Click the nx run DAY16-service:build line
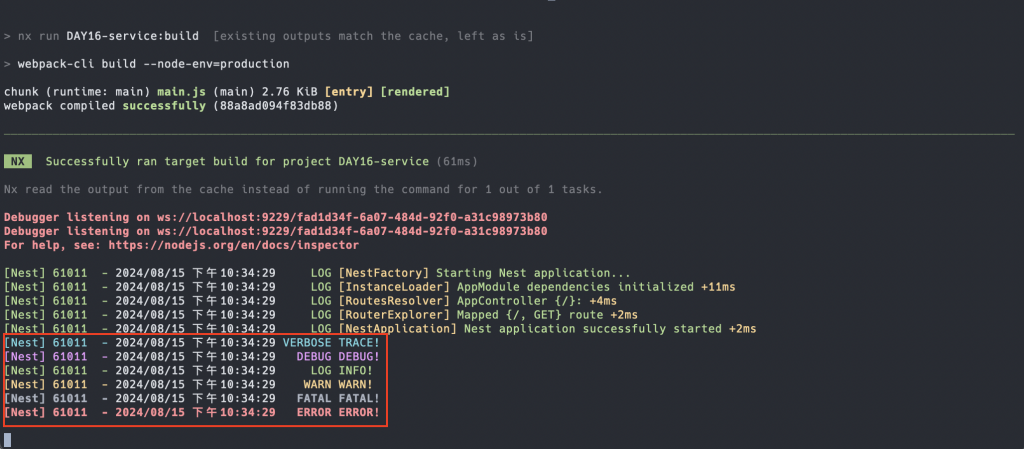 [x=268, y=36]
